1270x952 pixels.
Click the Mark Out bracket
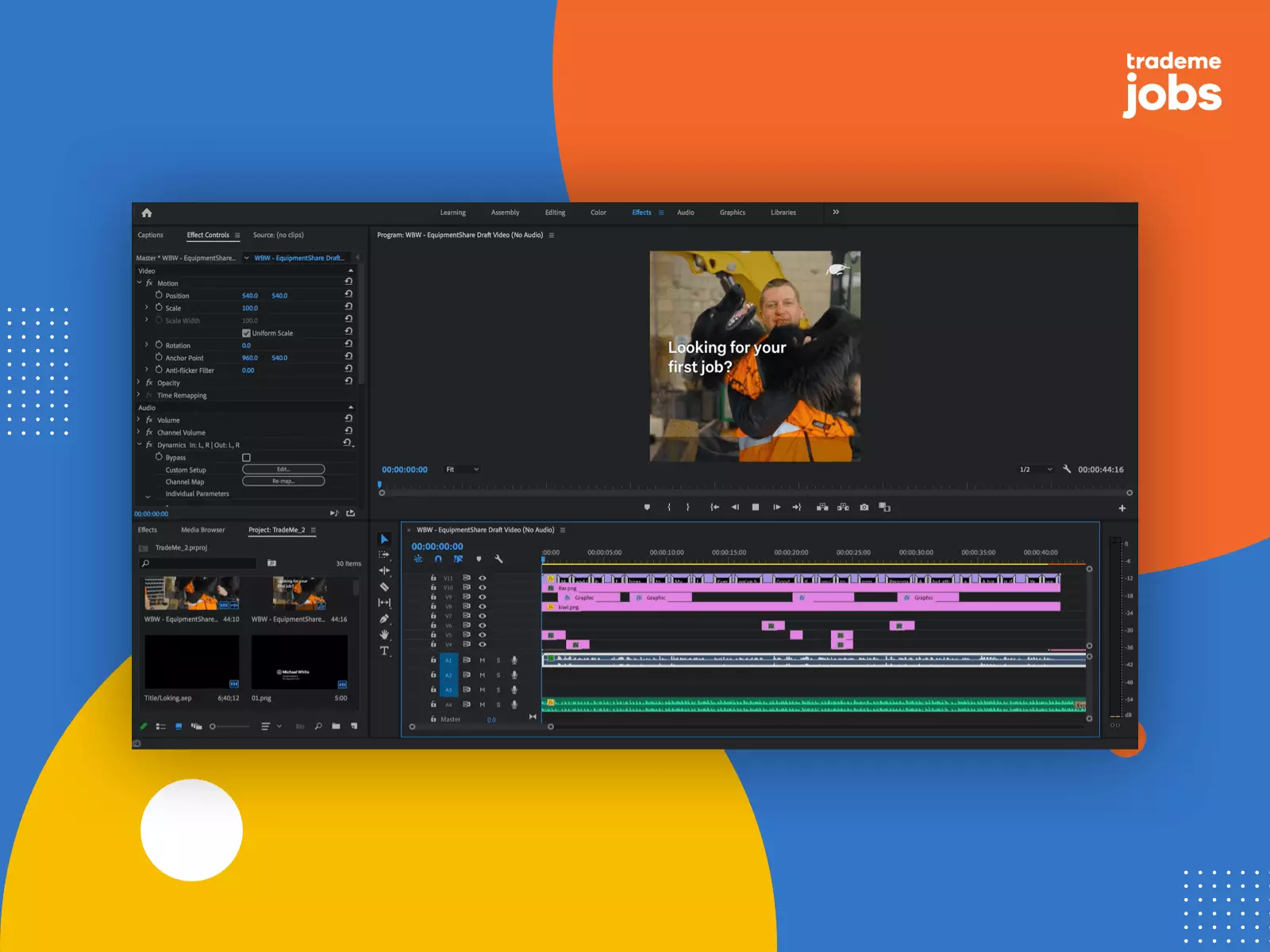click(688, 507)
